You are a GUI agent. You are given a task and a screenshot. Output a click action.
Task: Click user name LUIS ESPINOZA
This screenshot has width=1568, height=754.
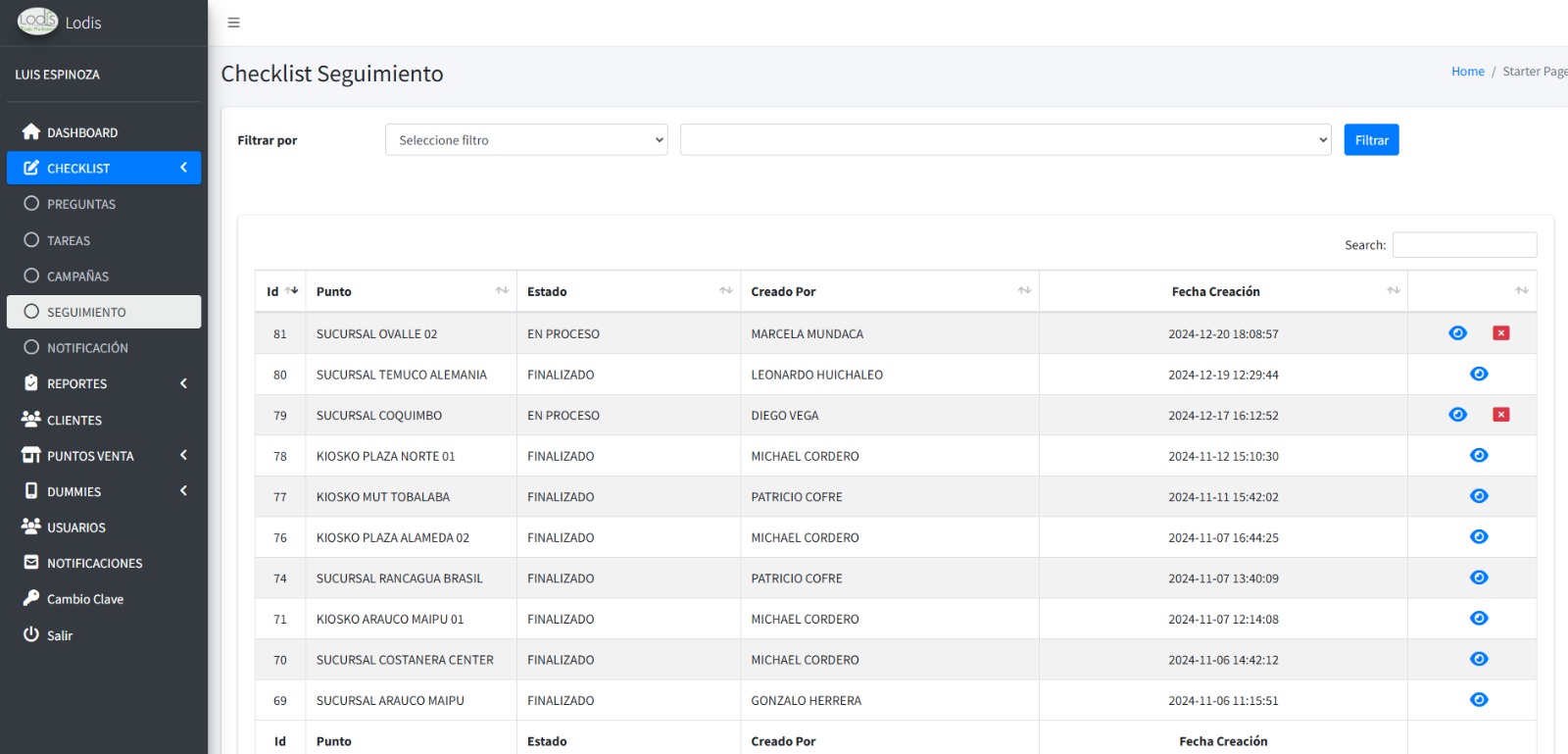pos(57,75)
